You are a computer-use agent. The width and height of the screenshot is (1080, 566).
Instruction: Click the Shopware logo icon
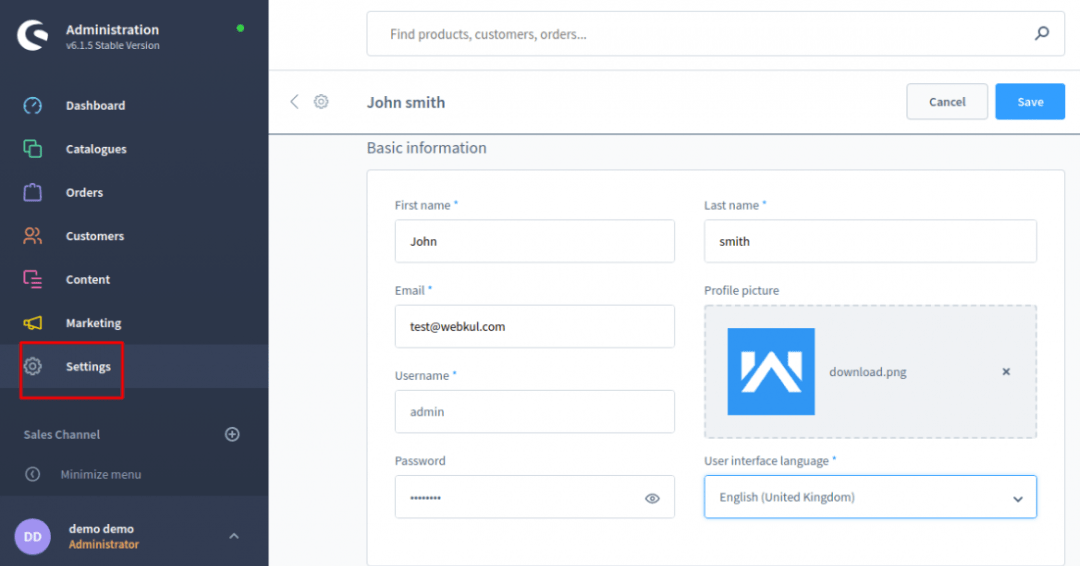pos(32,35)
